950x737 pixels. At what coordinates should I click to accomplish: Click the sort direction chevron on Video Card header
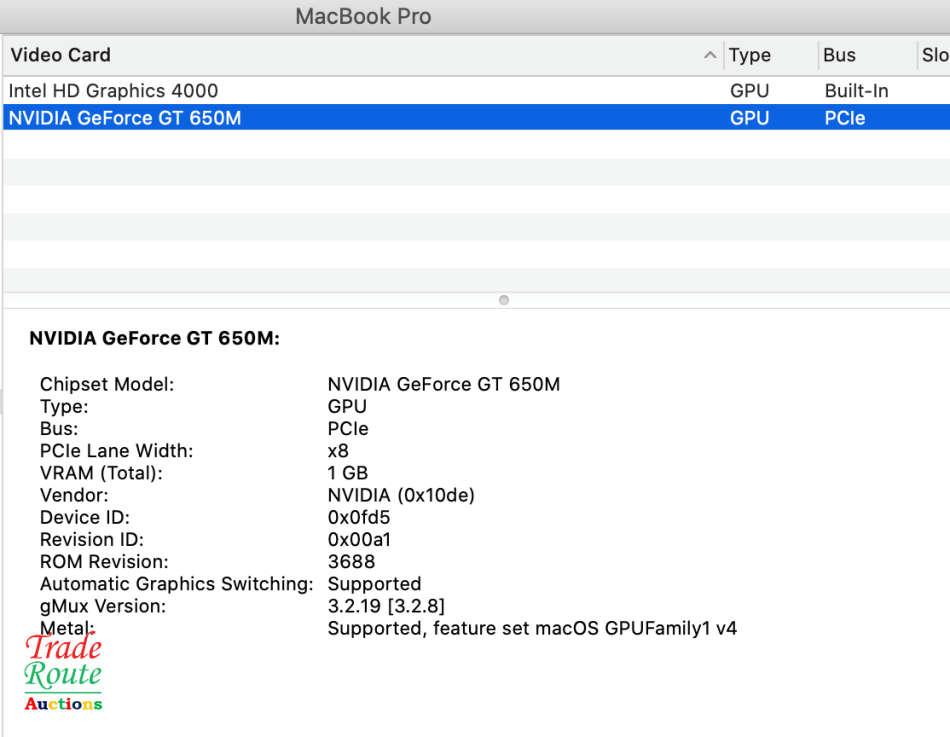710,55
